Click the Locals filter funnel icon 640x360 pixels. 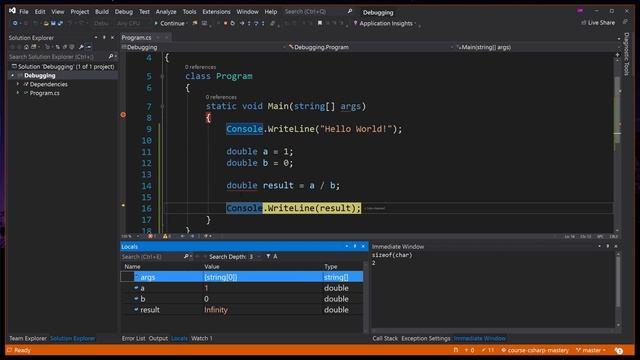[268, 256]
